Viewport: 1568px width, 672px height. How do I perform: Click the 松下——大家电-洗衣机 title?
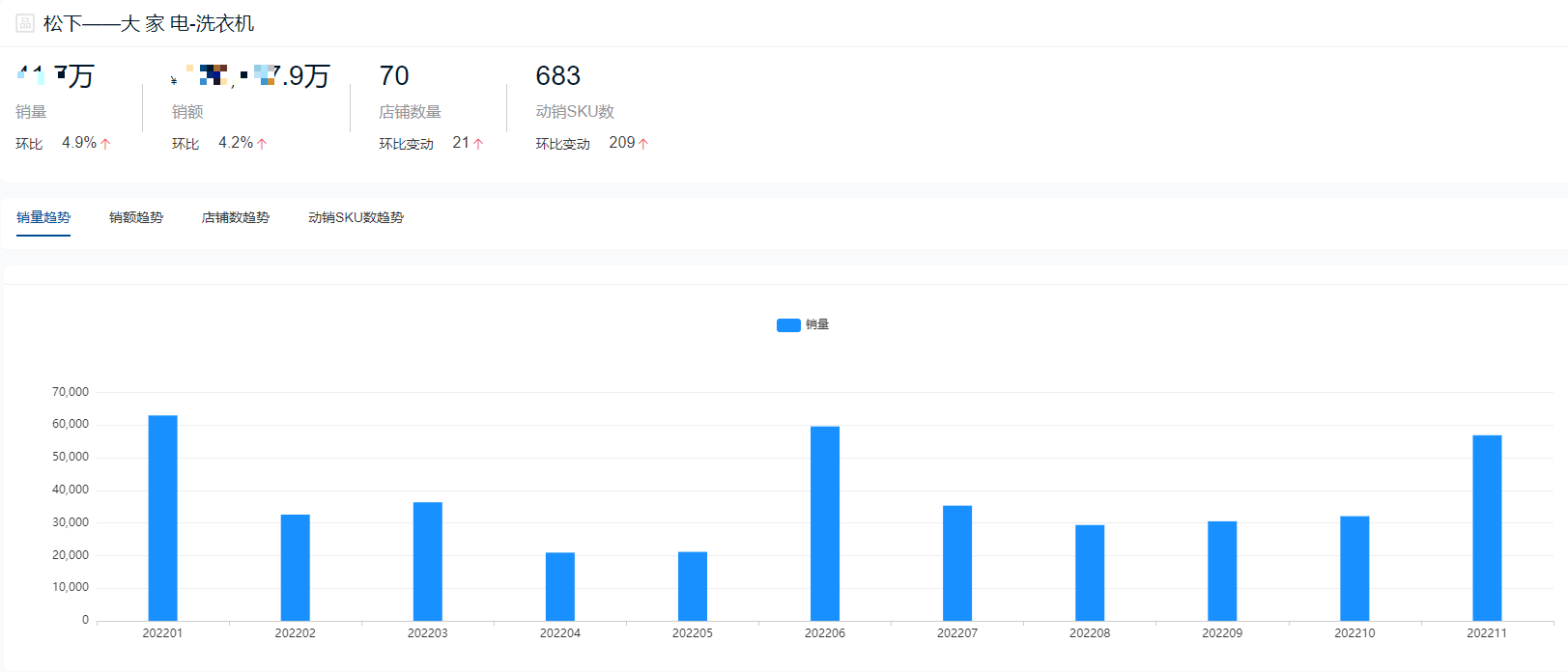(149, 23)
